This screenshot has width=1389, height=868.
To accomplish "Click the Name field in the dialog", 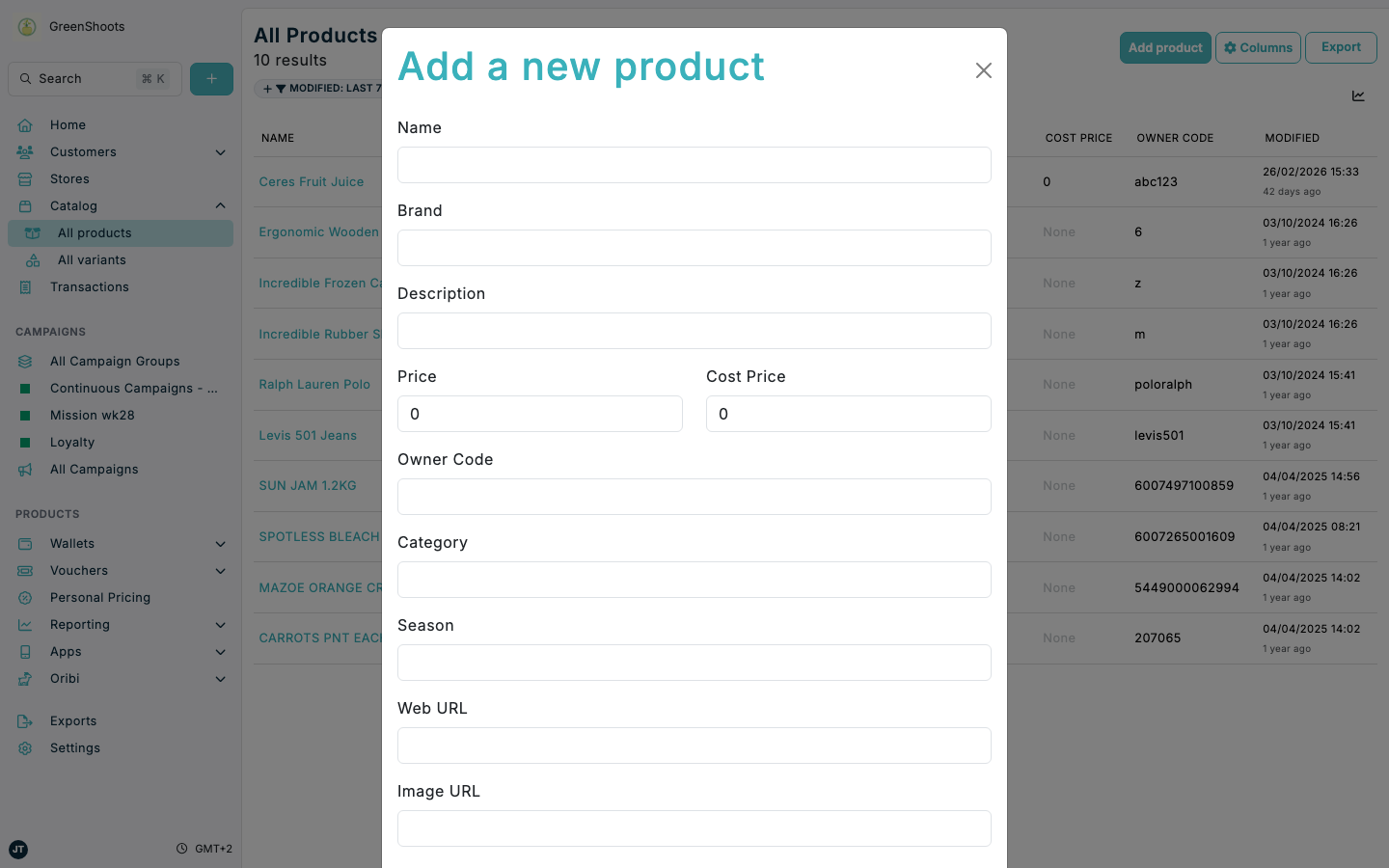I will pos(694,165).
